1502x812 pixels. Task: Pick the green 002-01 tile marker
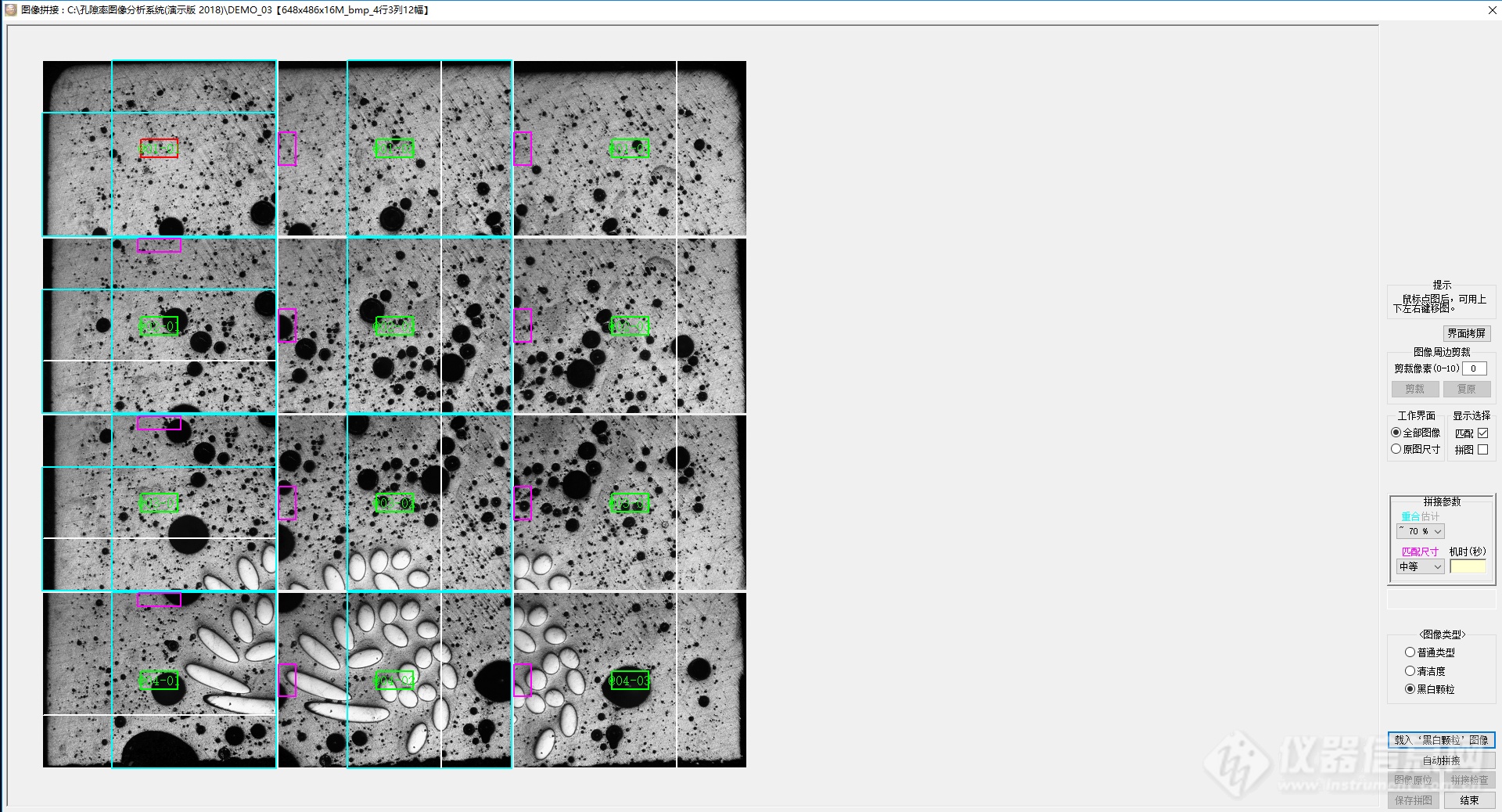tap(159, 326)
